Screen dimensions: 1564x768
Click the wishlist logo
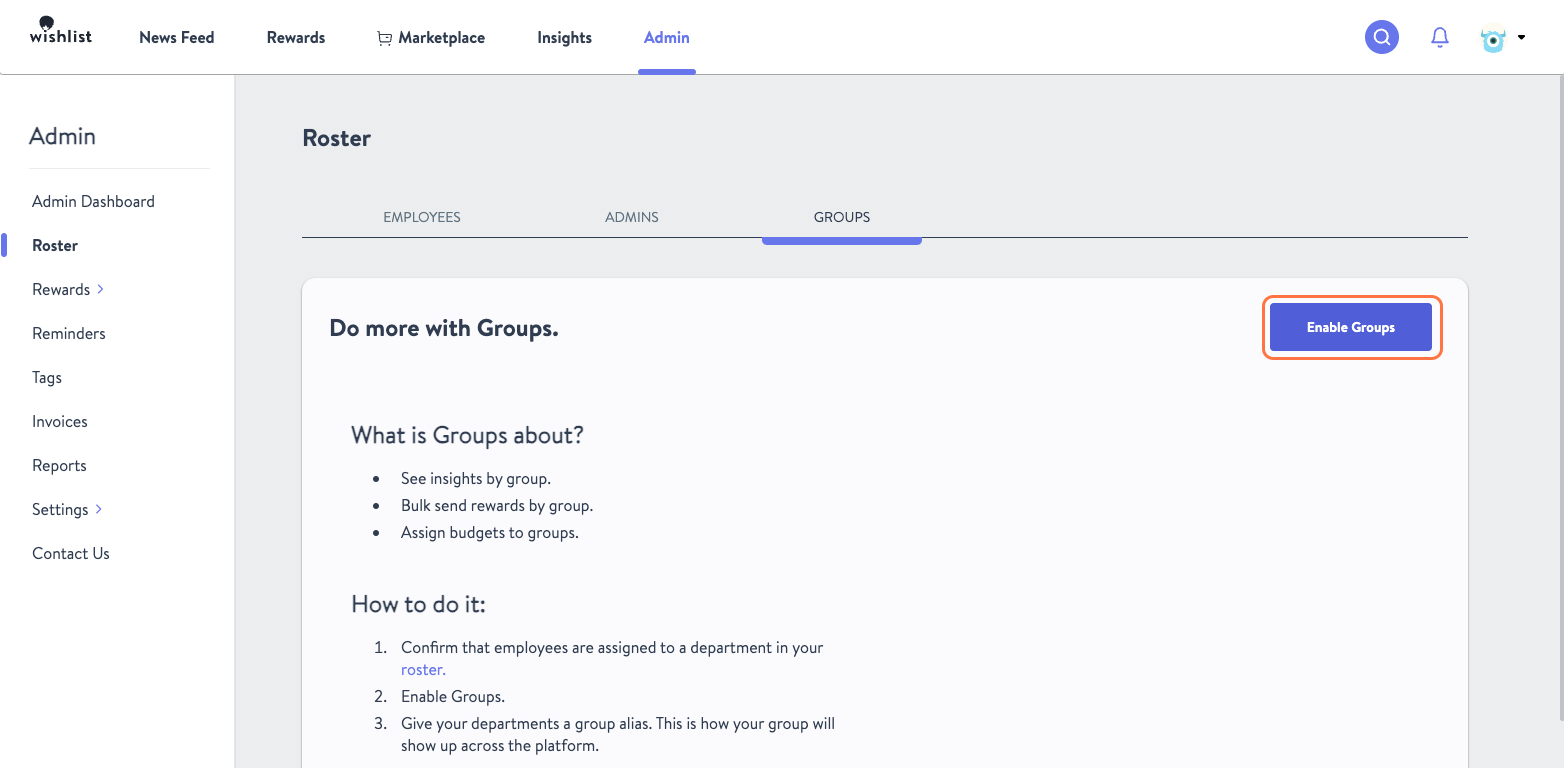(60, 31)
